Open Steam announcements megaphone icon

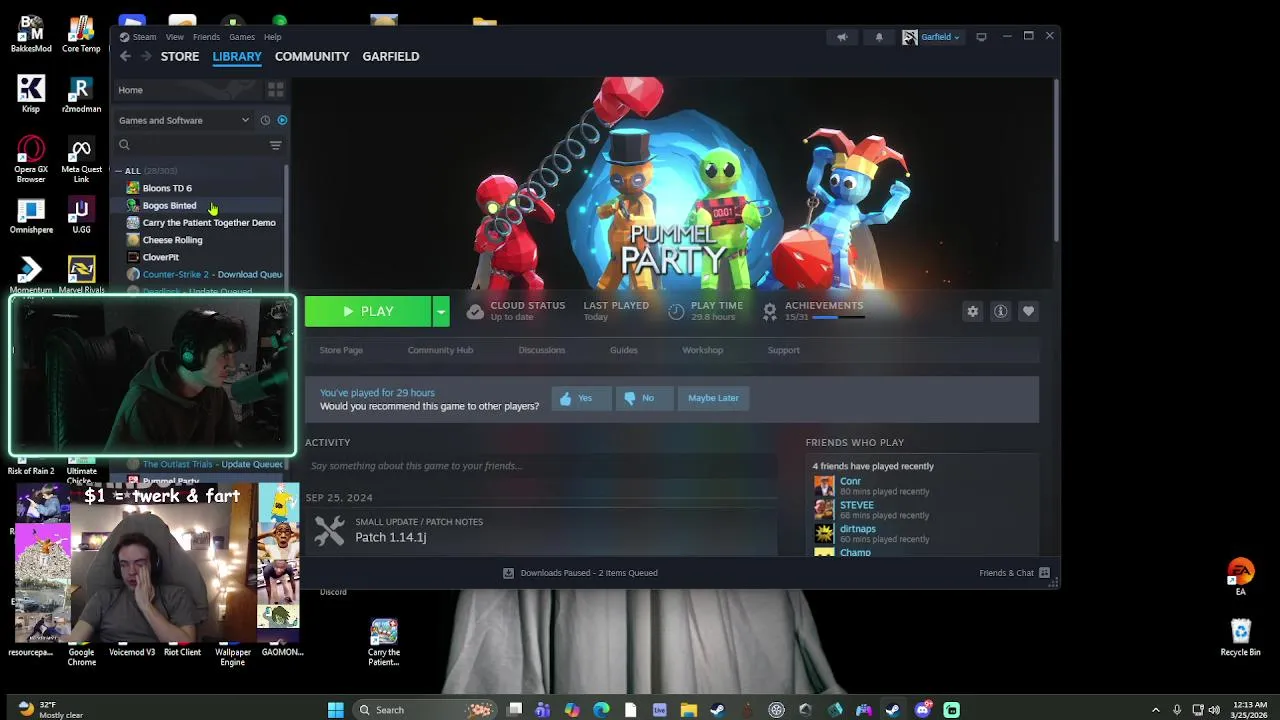(842, 37)
